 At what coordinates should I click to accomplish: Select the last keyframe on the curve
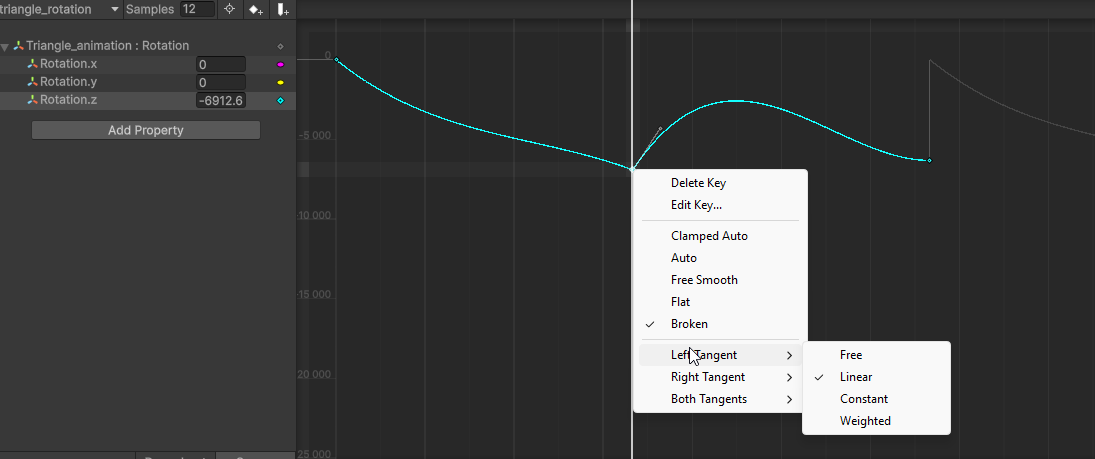[x=929, y=161]
